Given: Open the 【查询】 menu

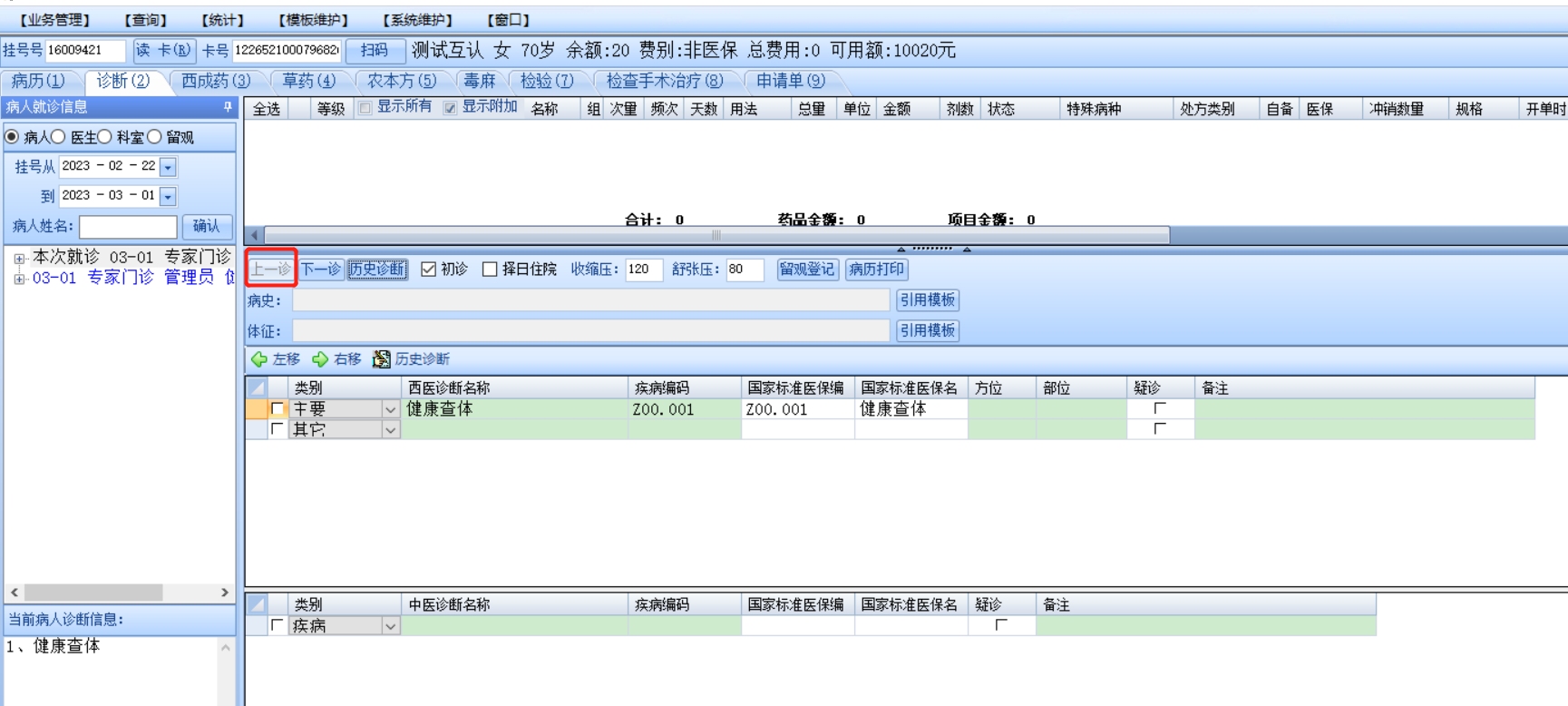Looking at the screenshot, I should coord(146,20).
